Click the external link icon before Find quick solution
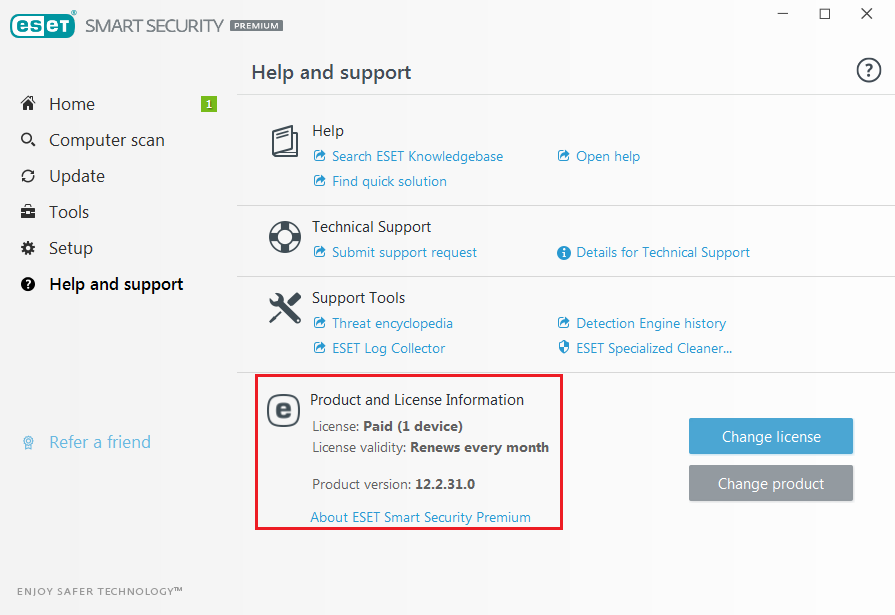 pos(320,181)
